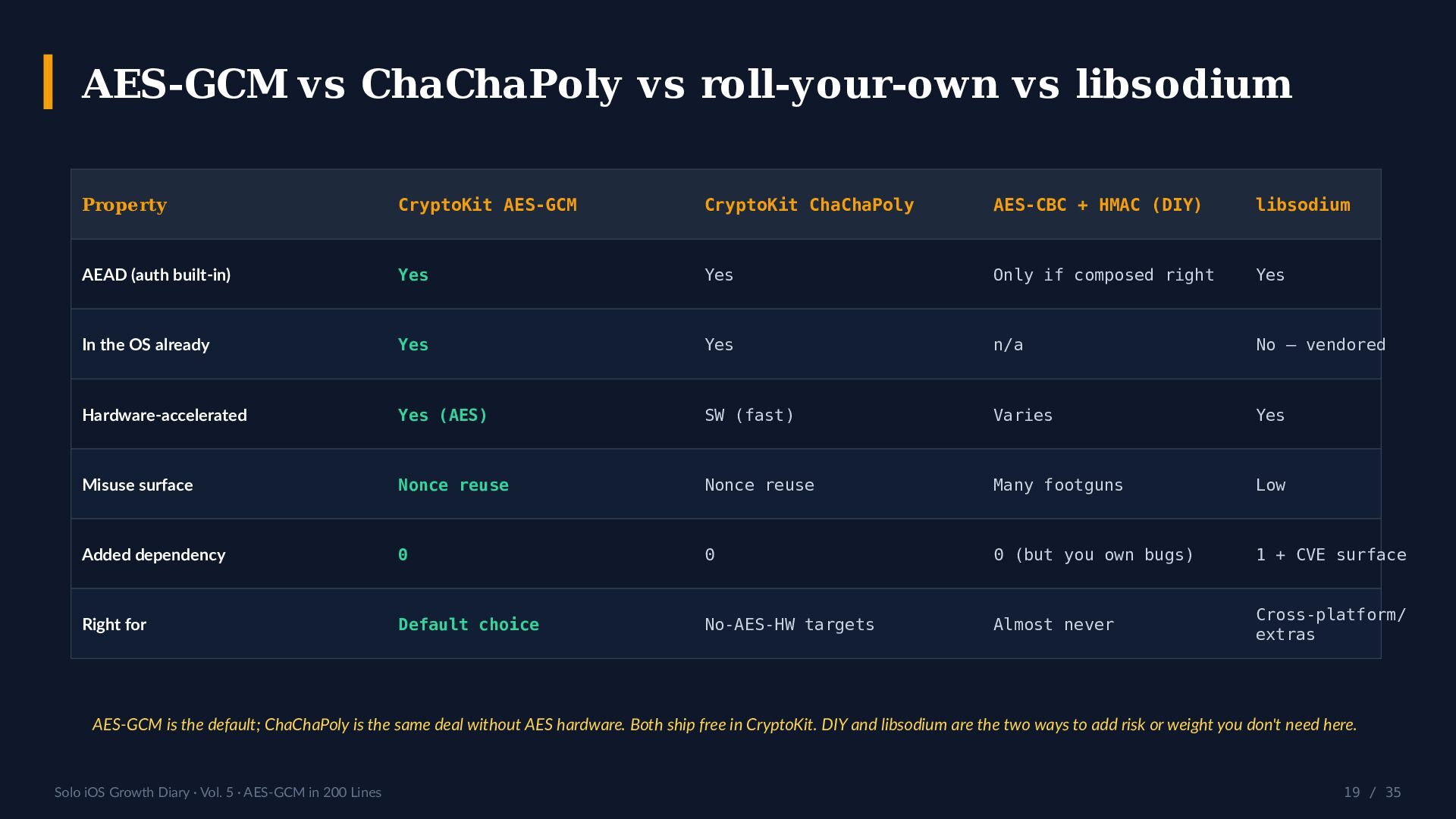Viewport: 1456px width, 819px height.
Task: Click the orange accent bar beside title
Action: (48, 82)
